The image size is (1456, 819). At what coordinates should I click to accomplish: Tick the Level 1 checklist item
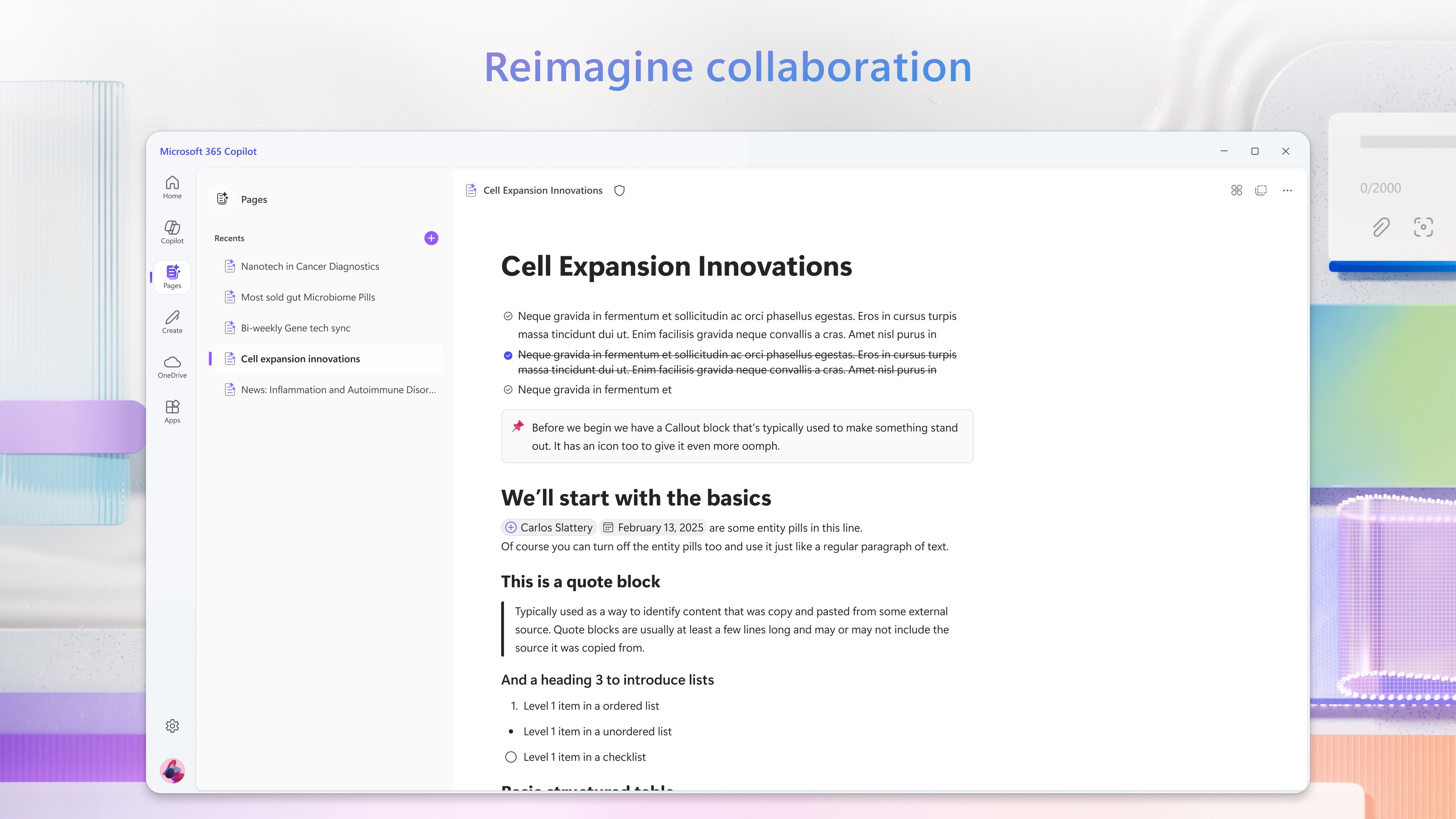coord(510,757)
